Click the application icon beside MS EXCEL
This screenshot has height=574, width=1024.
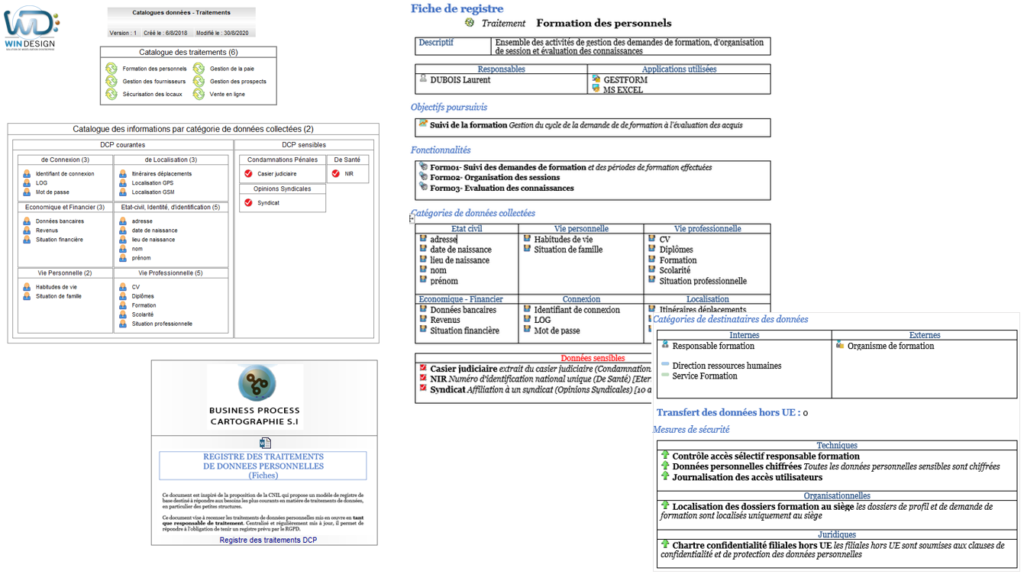(596, 88)
